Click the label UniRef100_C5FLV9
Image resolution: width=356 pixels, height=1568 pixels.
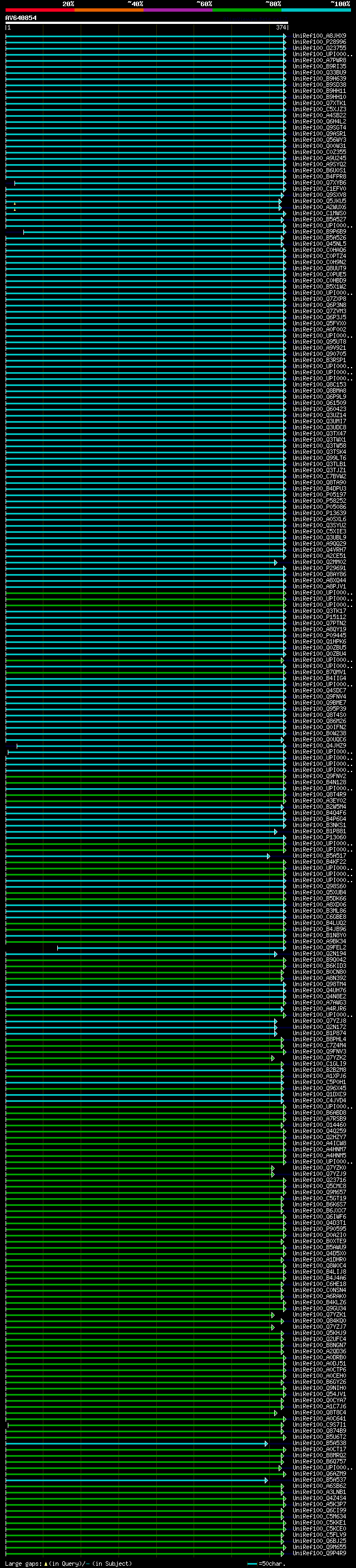319,1536
